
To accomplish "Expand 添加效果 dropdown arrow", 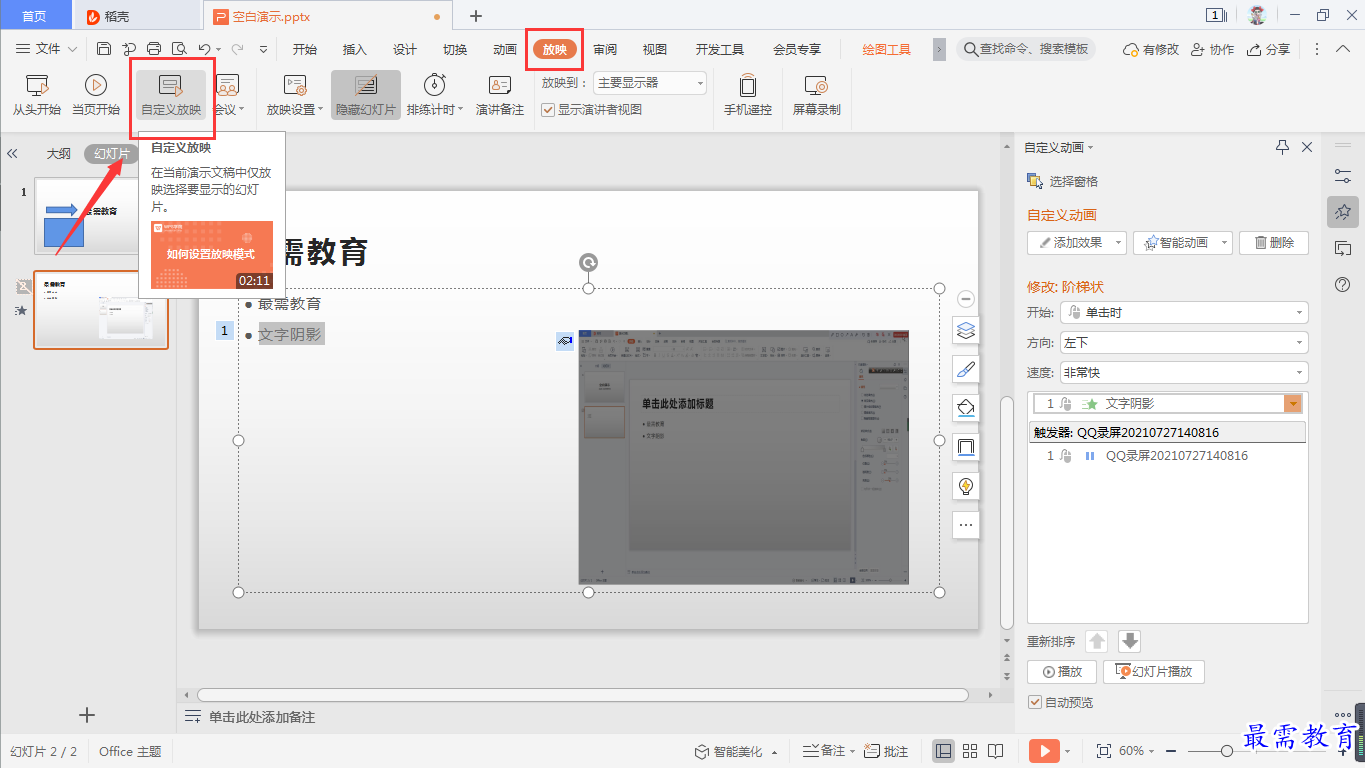I will pos(1118,243).
